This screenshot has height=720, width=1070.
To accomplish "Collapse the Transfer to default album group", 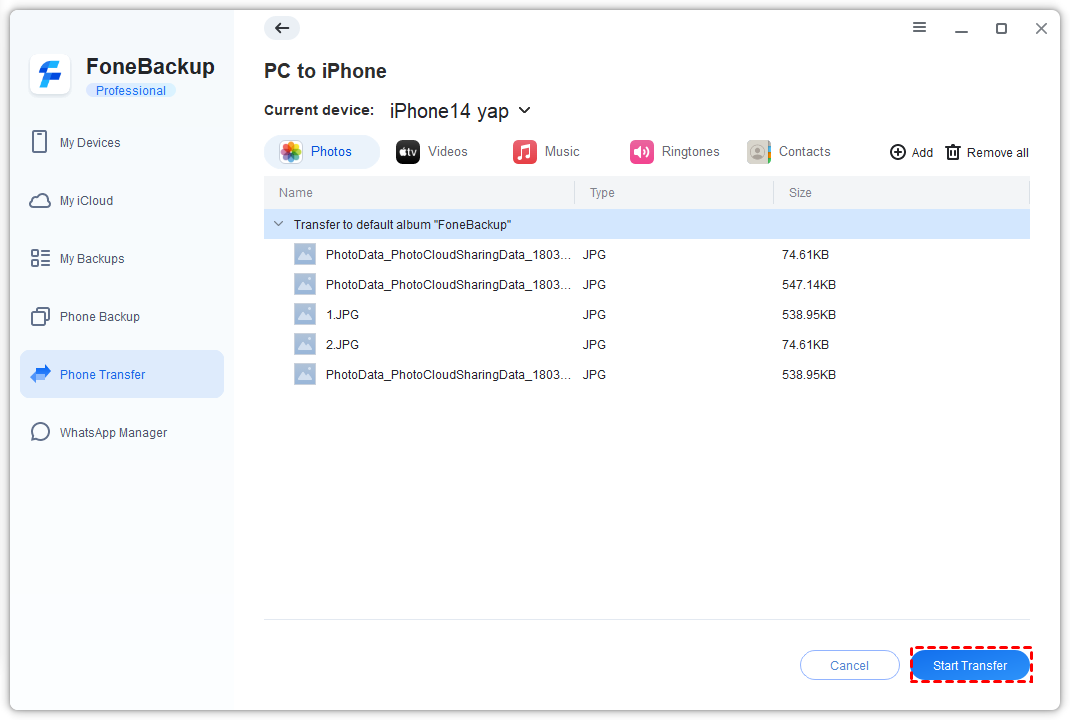I will [x=278, y=224].
